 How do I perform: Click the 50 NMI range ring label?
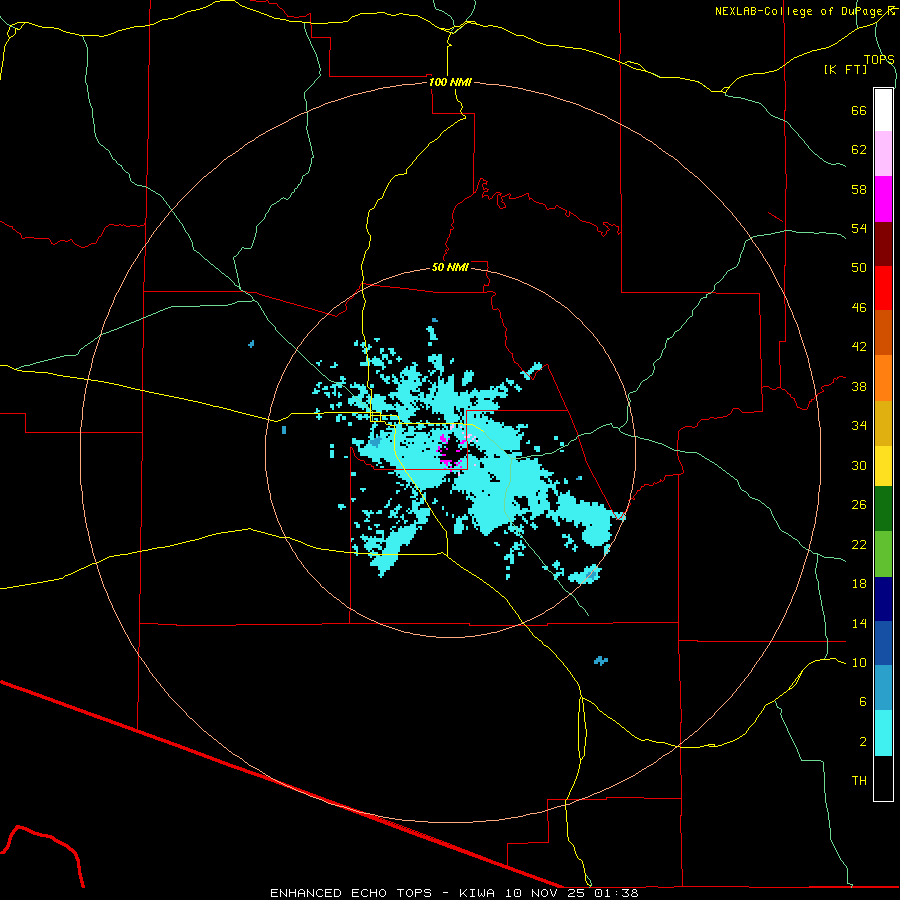[450, 267]
